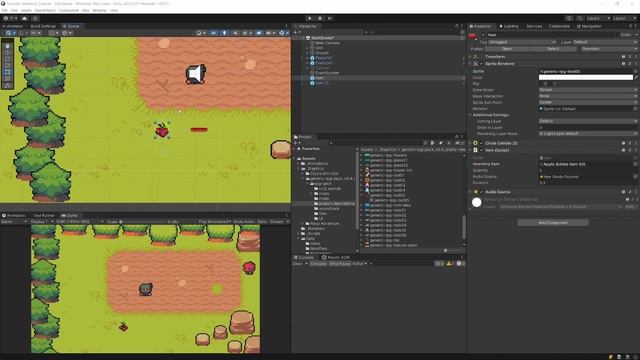Click the Add Component button
Image resolution: width=640 pixels, height=360 pixels.
pyautogui.click(x=553, y=223)
